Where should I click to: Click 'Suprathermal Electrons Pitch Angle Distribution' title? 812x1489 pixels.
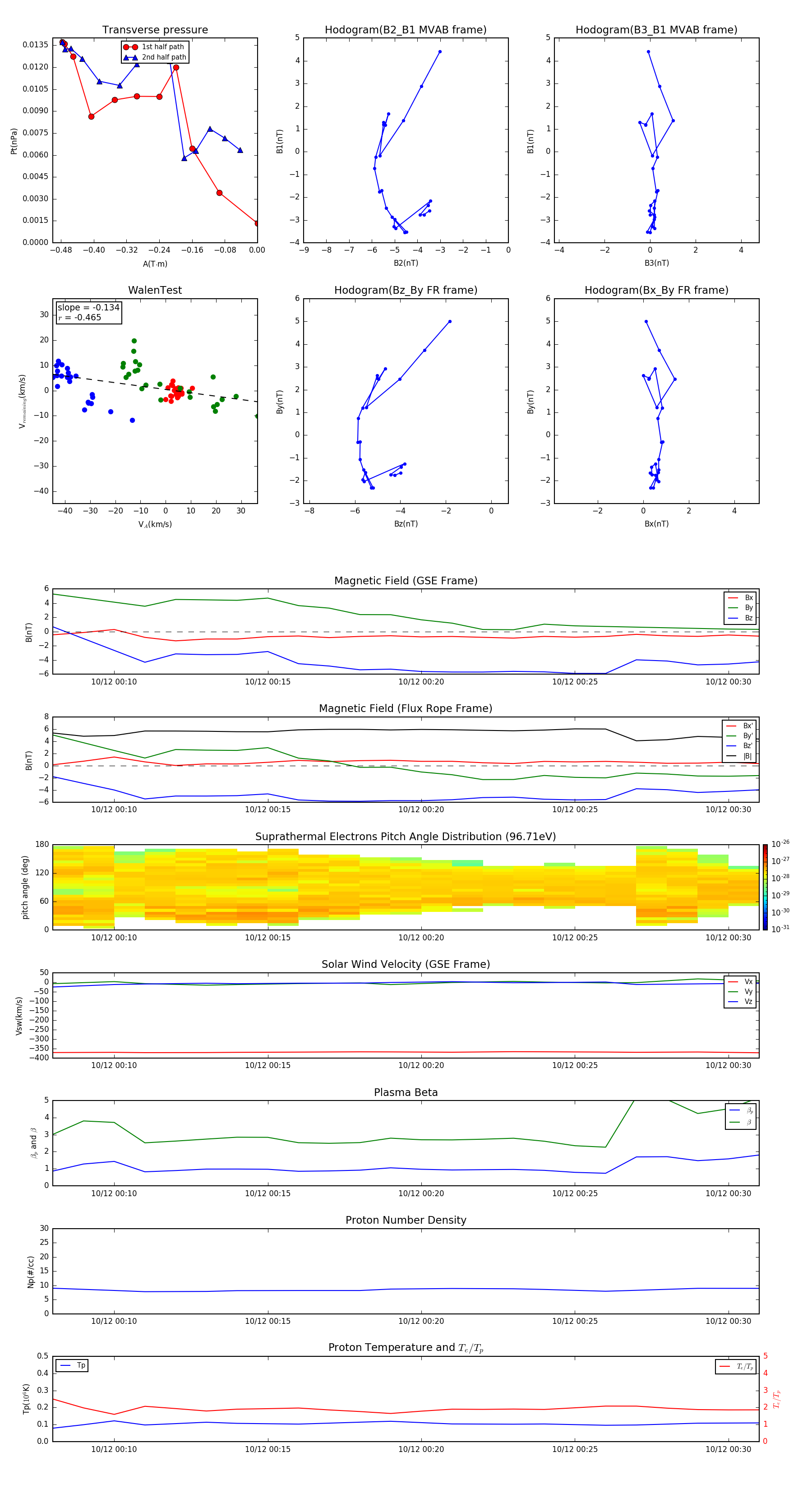click(x=406, y=837)
